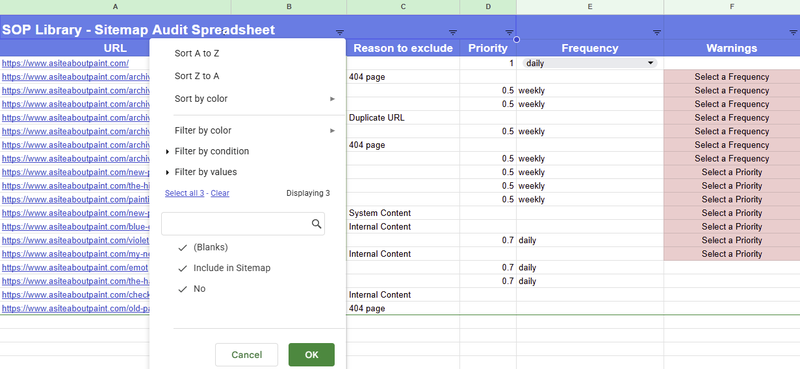The height and width of the screenshot is (369, 800).
Task: Click the Reason to exclude header cell
Action: point(403,48)
